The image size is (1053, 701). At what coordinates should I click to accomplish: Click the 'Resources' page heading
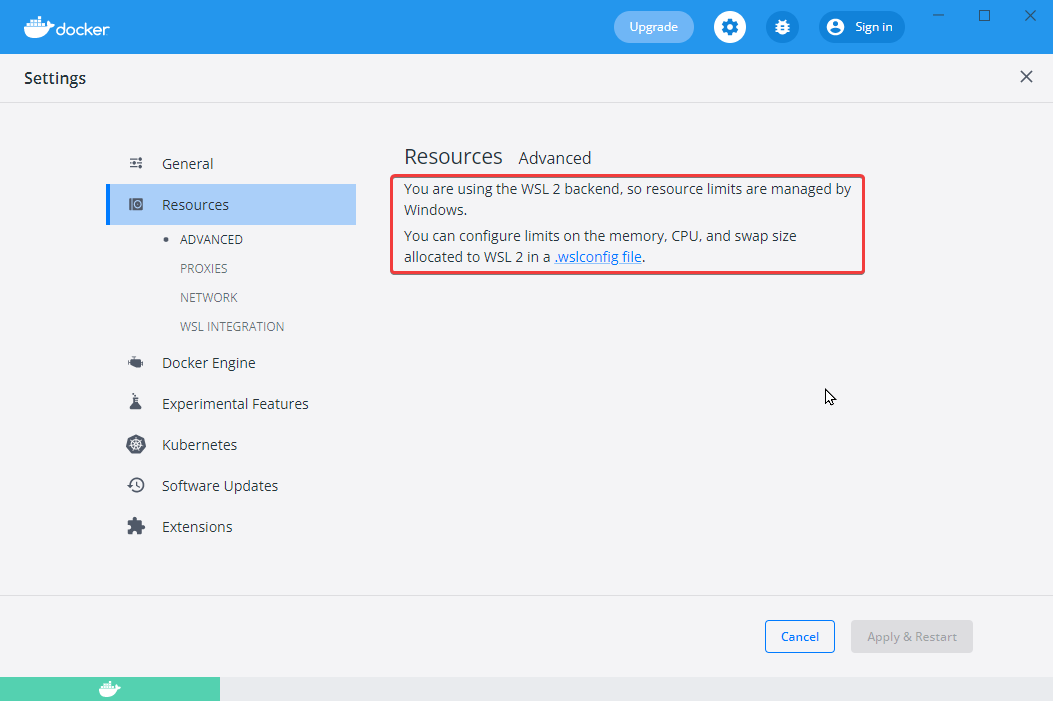pyautogui.click(x=453, y=156)
